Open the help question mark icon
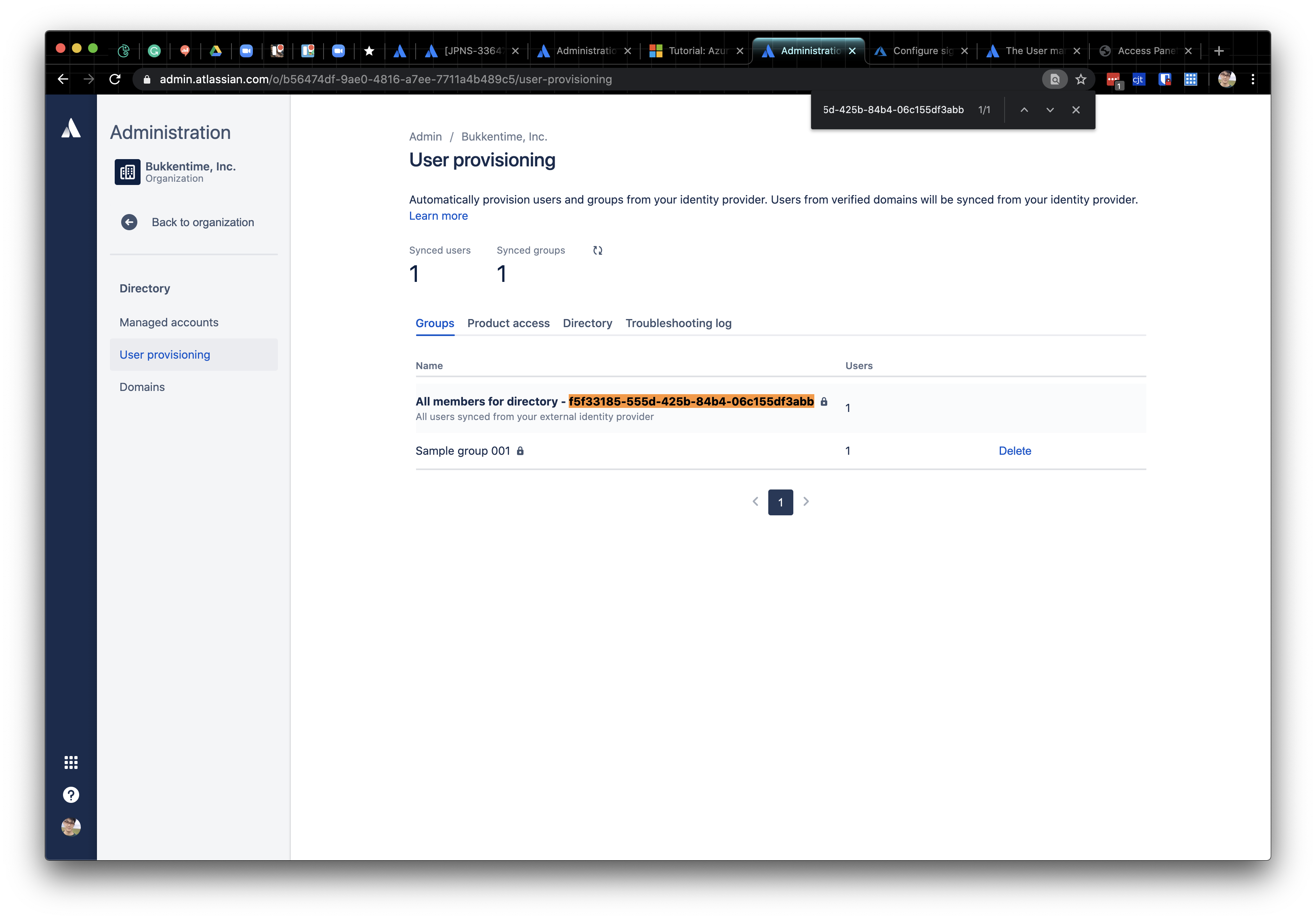Image resolution: width=1316 pixels, height=920 pixels. point(71,794)
